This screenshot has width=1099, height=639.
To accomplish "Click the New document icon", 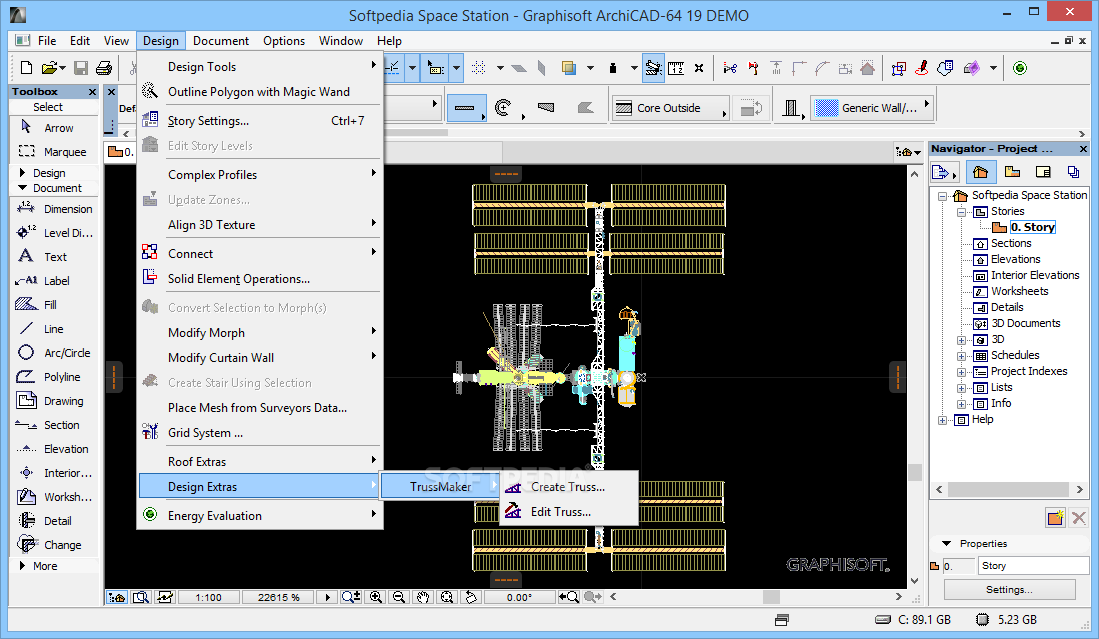I will coord(26,68).
